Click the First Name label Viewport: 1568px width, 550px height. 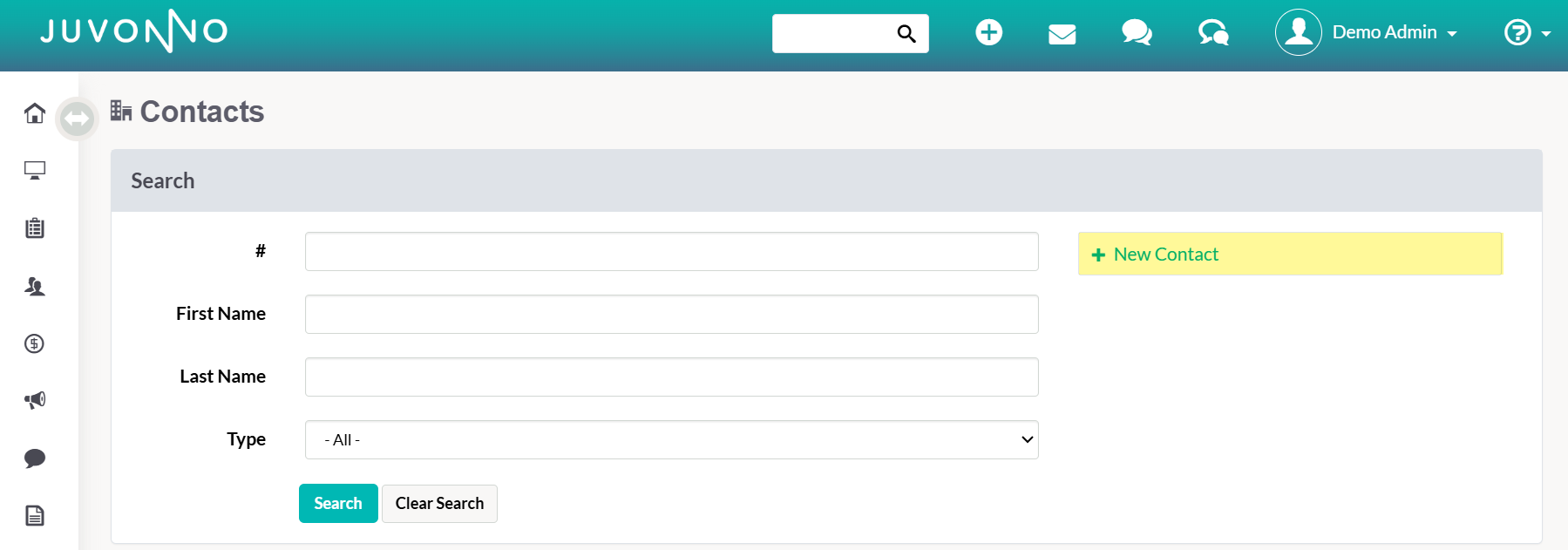[x=221, y=313]
